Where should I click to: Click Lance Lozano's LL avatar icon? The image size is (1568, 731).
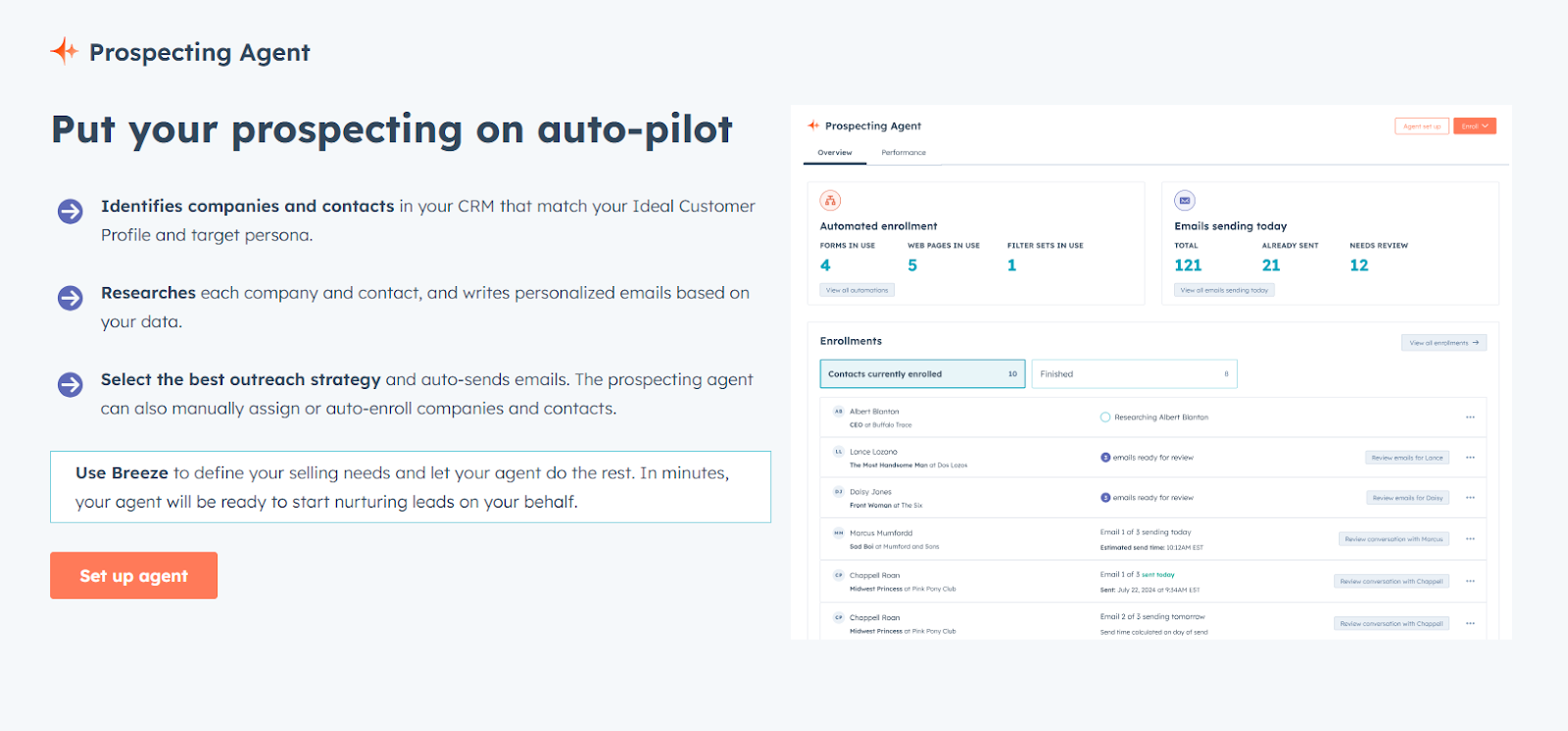(837, 453)
